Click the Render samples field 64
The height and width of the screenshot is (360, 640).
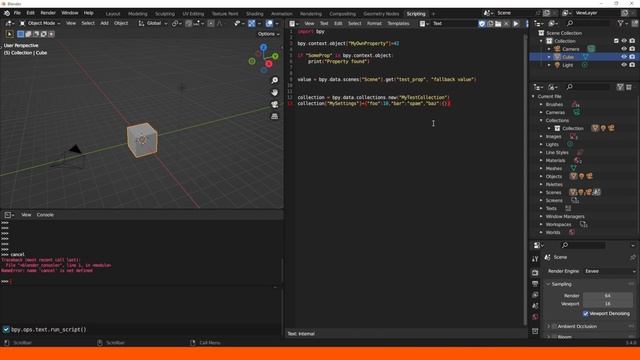pyautogui.click(x=607, y=296)
